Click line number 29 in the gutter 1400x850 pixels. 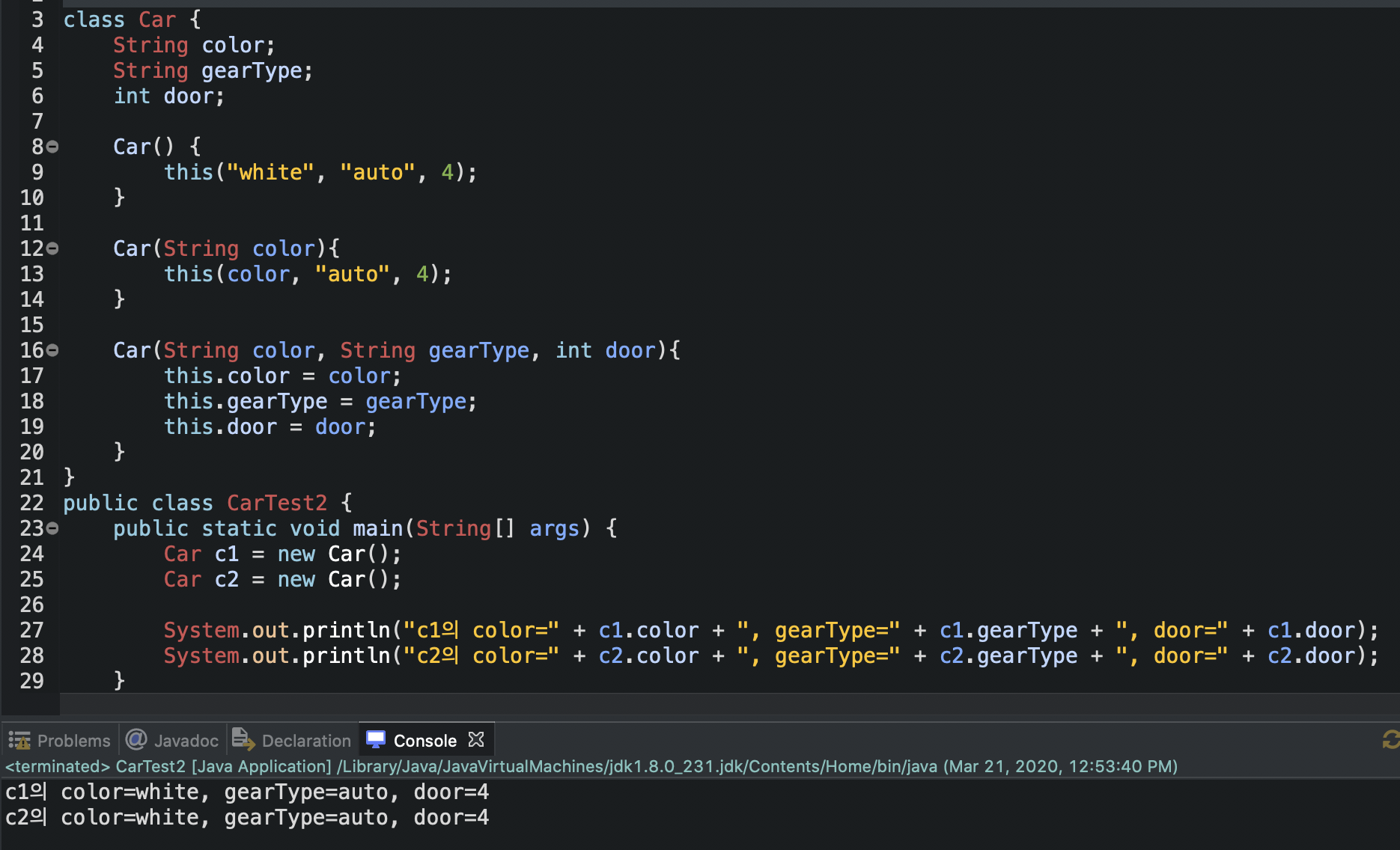point(31,681)
